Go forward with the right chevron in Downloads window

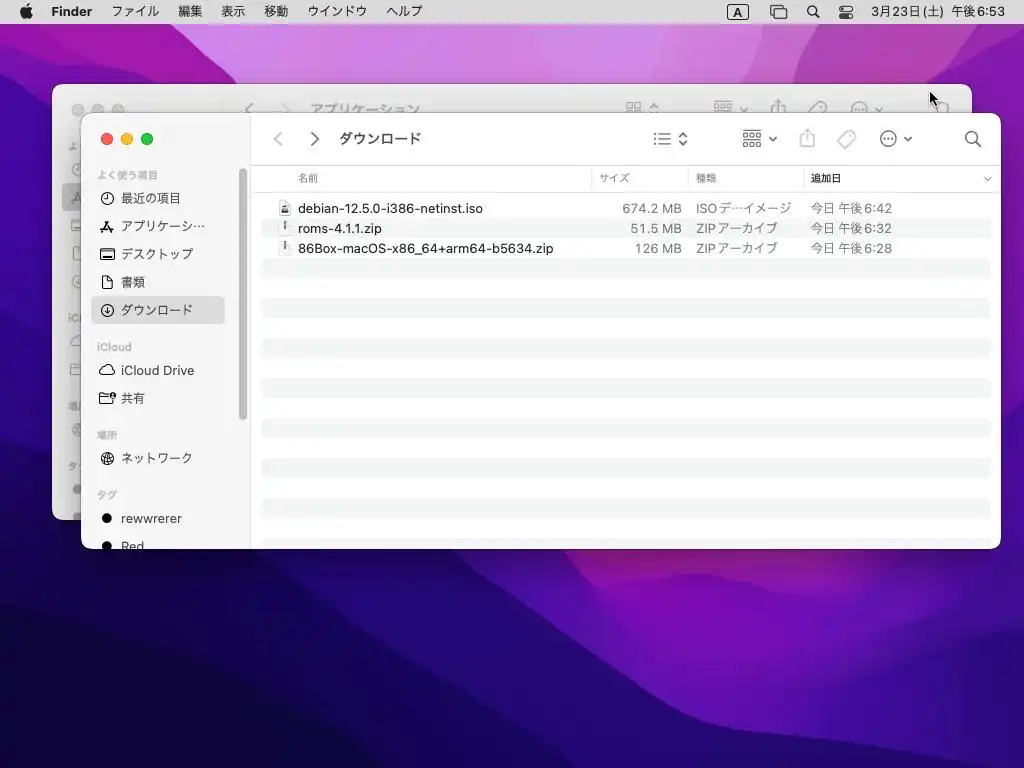(x=314, y=138)
